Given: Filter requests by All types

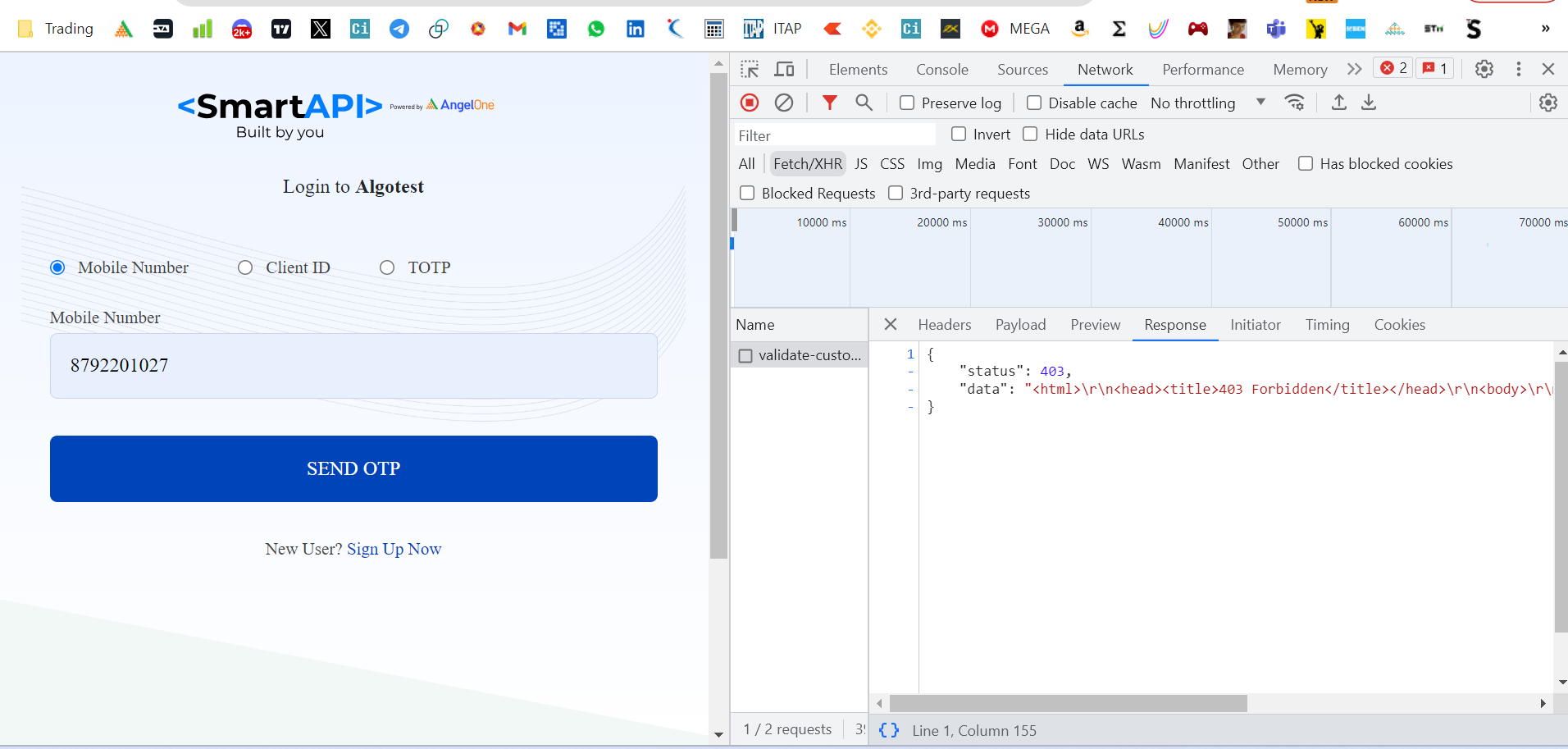Looking at the screenshot, I should [746, 164].
